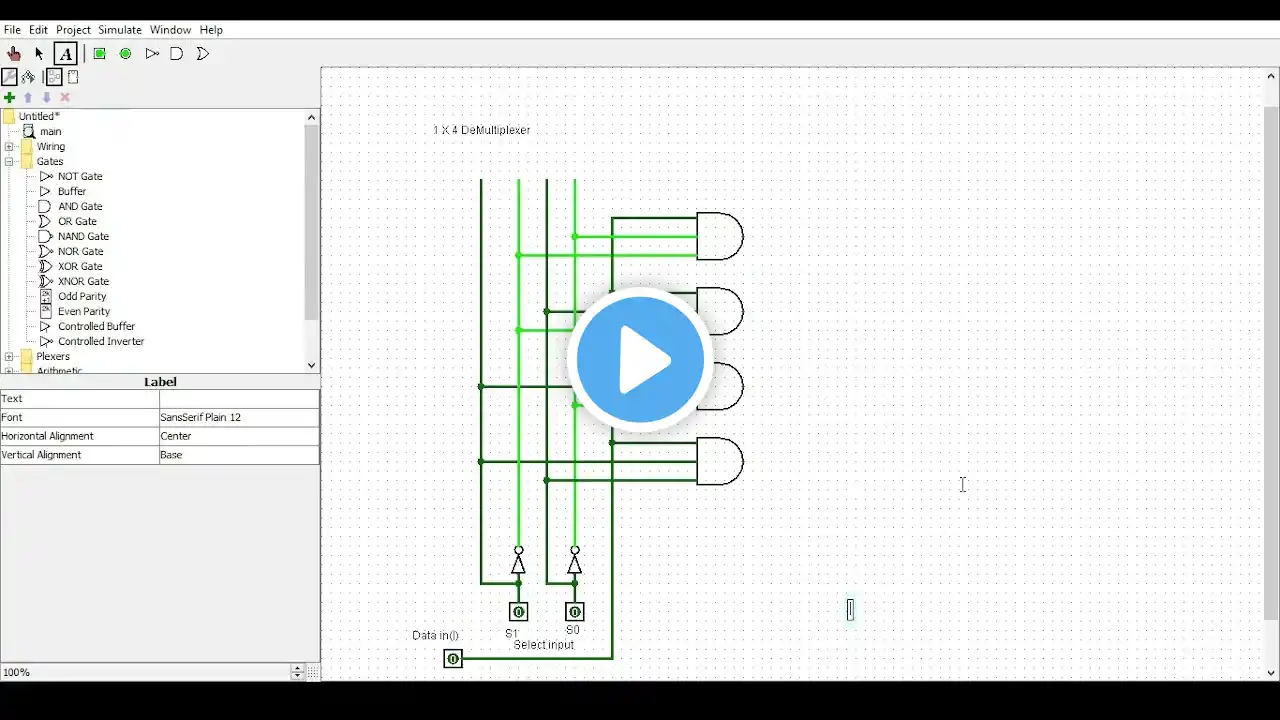Click the 'Select input' canvas label
Screen dimensions: 1280x720
(x=544, y=645)
